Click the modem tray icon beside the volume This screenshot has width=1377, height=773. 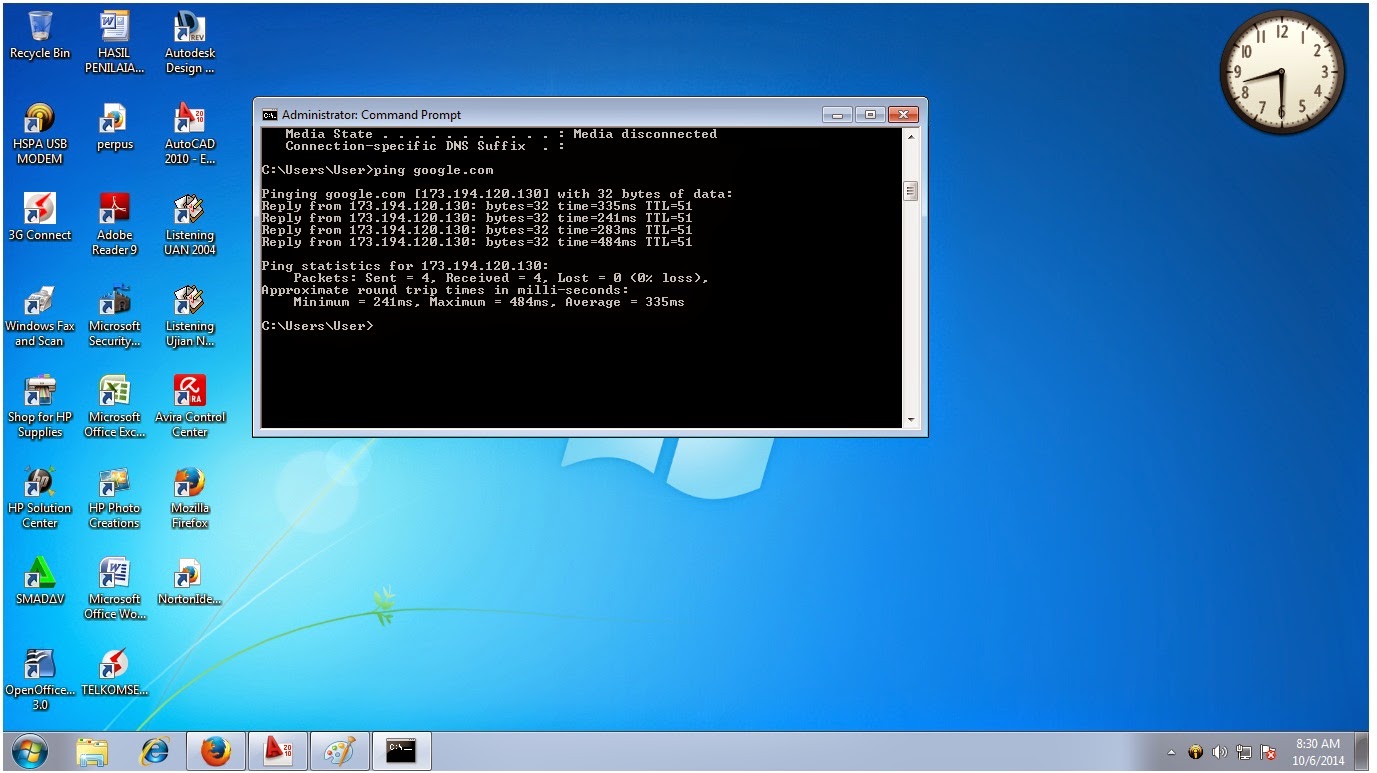[1195, 752]
